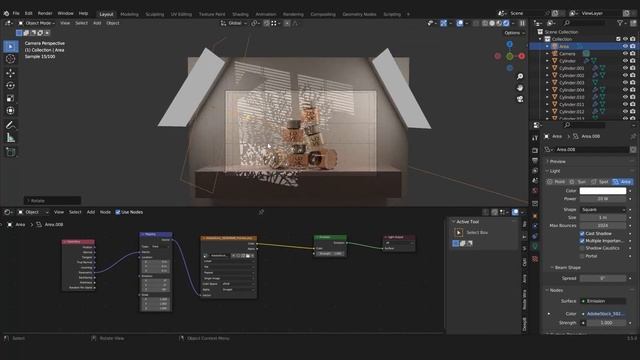Click the outliner filter funnel icon
640x360 pixels.
[620, 23]
